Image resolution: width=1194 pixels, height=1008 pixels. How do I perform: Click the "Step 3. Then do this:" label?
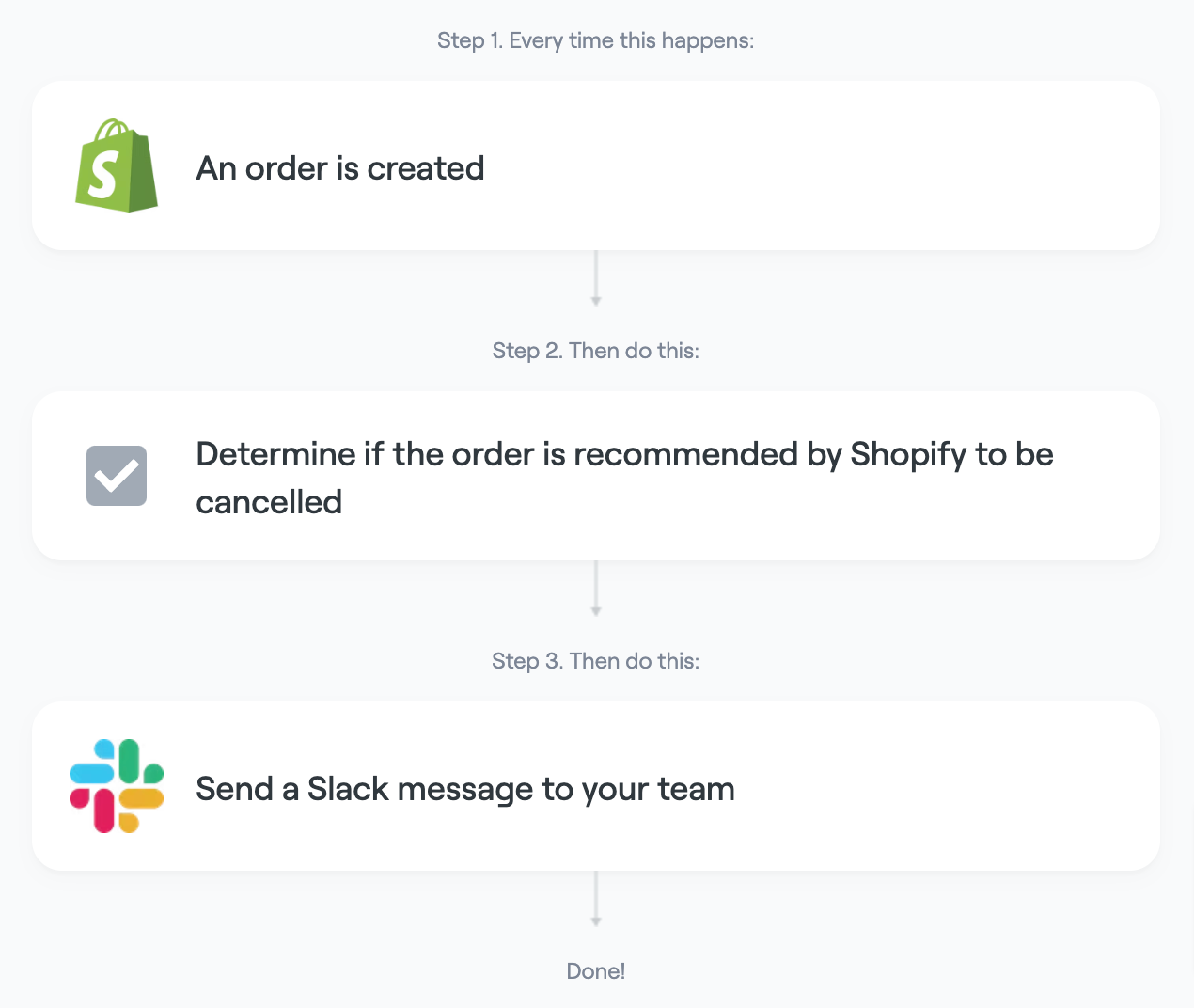coord(596,661)
